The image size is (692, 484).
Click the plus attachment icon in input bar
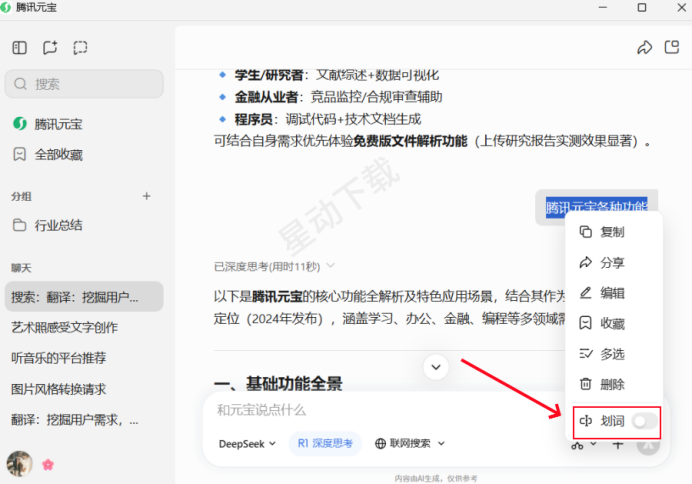pos(618,445)
